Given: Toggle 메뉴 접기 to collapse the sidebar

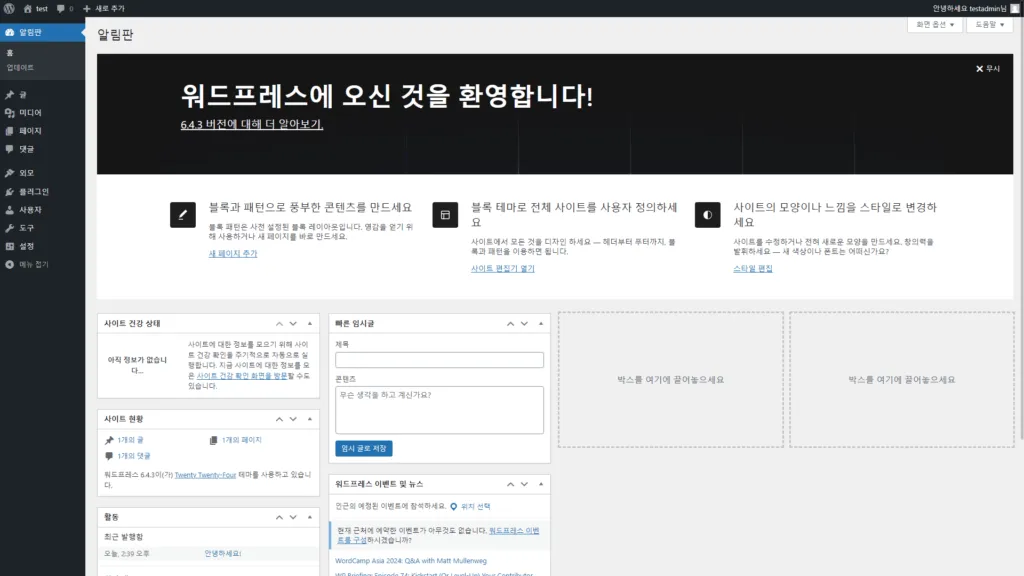Looking at the screenshot, I should click(x=10, y=265).
